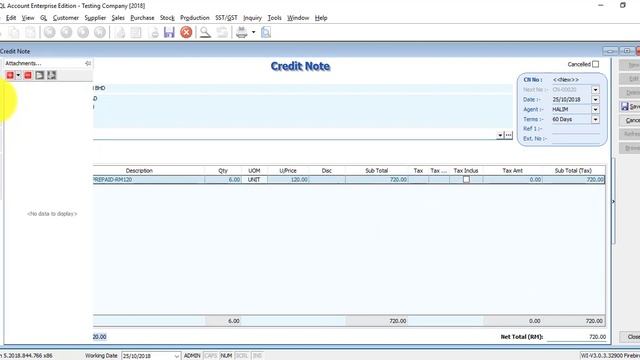Click first red attachment icon in Attachments panel
The image size is (640, 360).
[10, 75]
